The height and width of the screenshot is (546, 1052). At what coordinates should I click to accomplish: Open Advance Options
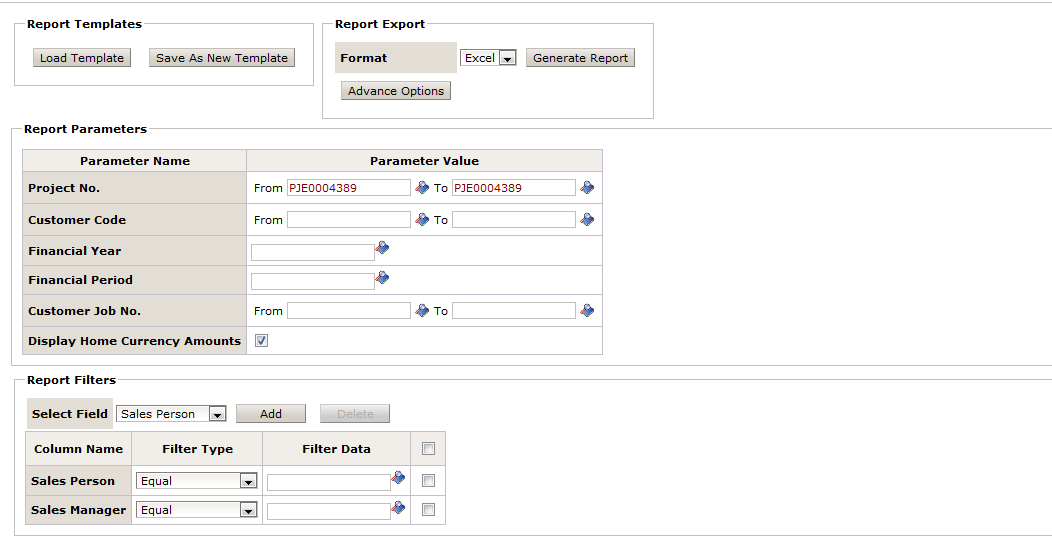[x=396, y=91]
